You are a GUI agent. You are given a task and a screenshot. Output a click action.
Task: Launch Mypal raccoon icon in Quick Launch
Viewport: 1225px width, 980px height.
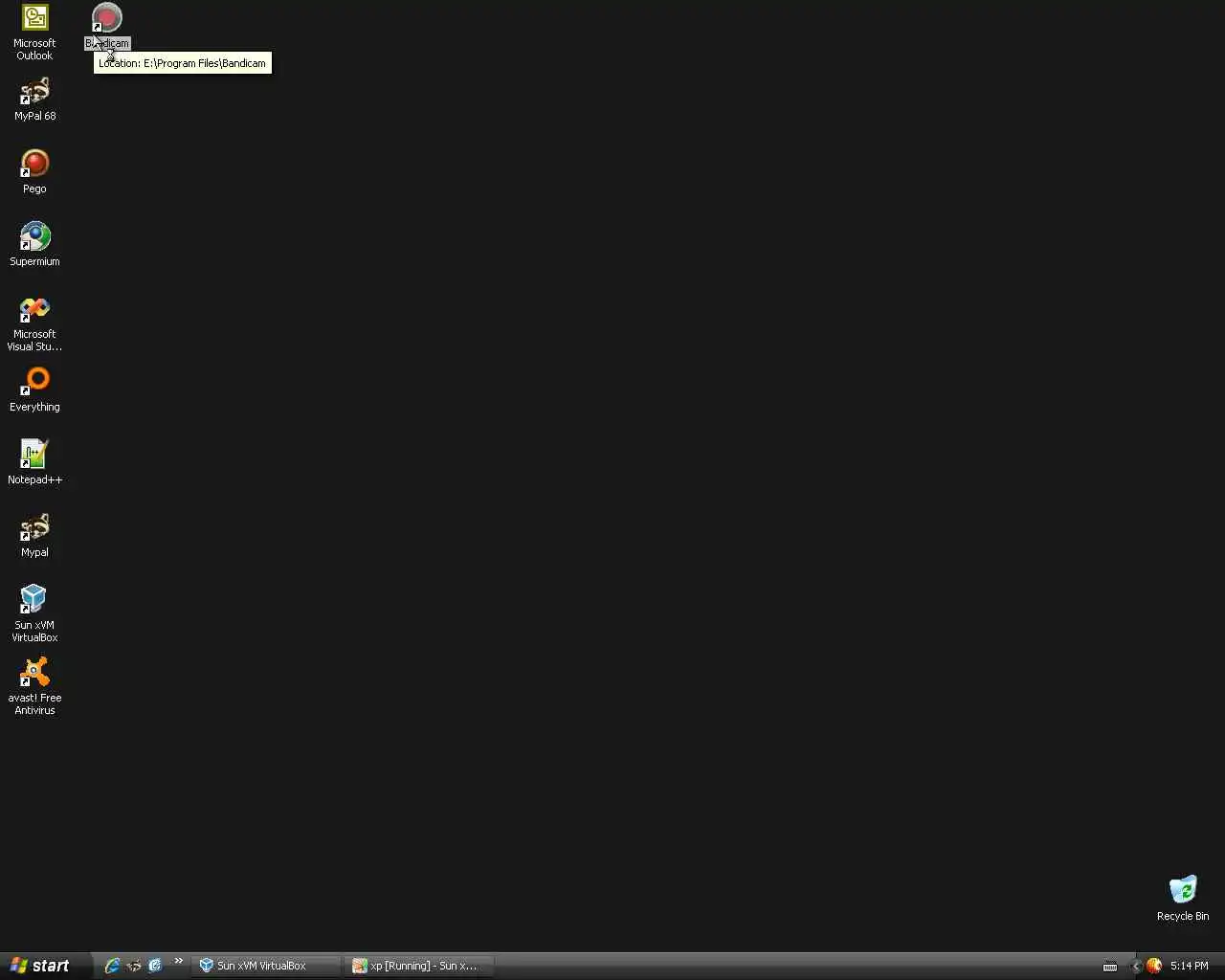(133, 966)
